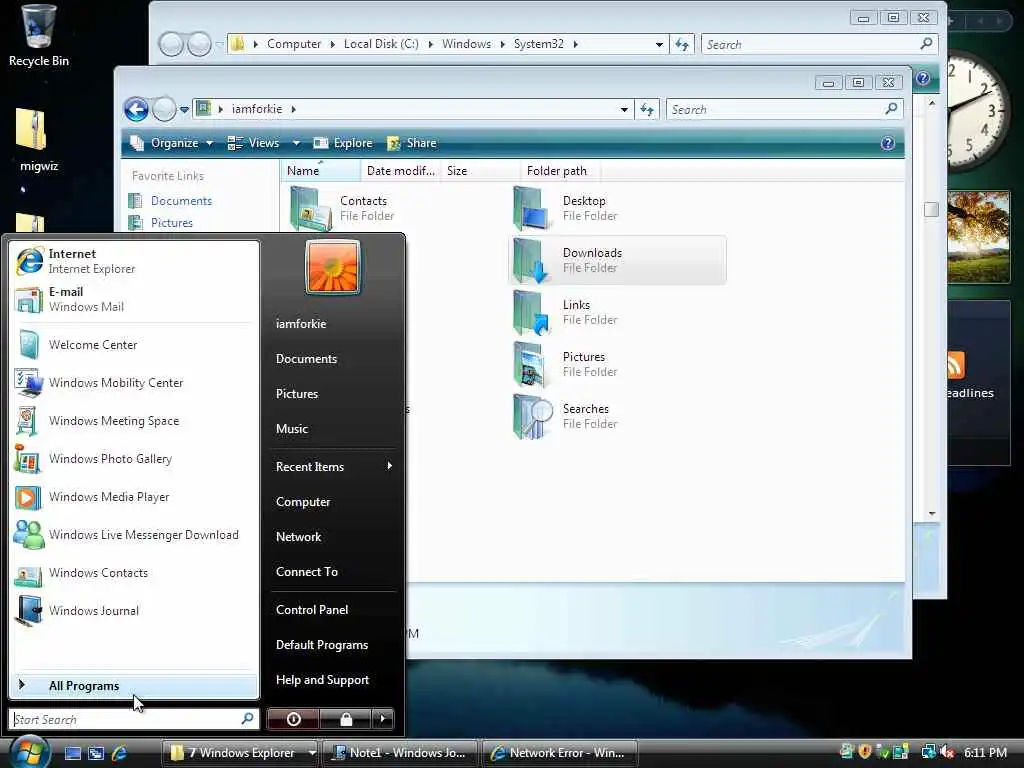Click the Back button in iamforkie window
Image resolution: width=1024 pixels, height=768 pixels.
pyautogui.click(x=136, y=109)
